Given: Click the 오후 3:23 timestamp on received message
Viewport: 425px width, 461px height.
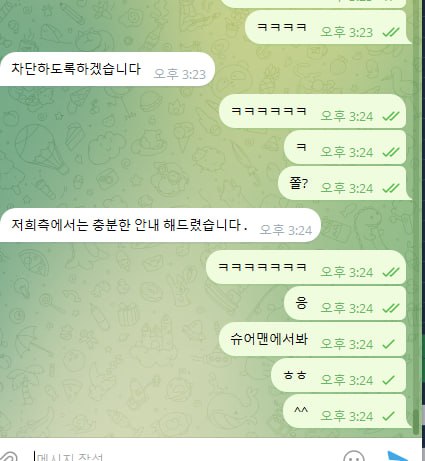Looking at the screenshot, I should click(x=180, y=74).
